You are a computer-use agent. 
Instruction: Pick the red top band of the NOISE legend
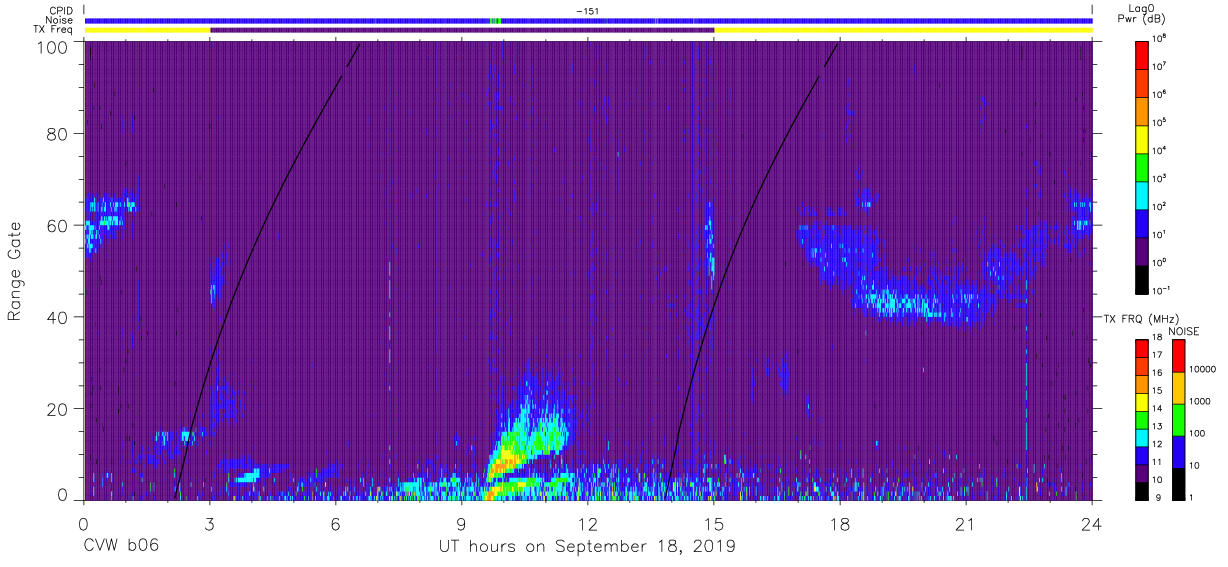coord(1177,356)
